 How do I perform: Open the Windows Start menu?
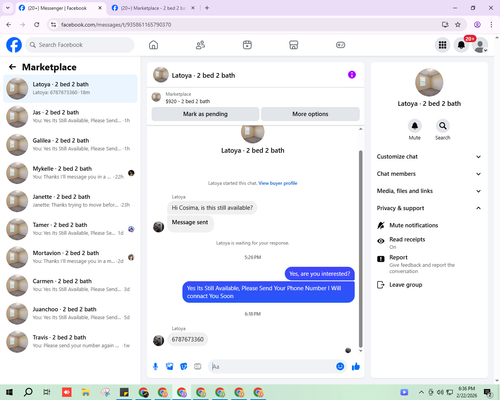(x=9, y=392)
